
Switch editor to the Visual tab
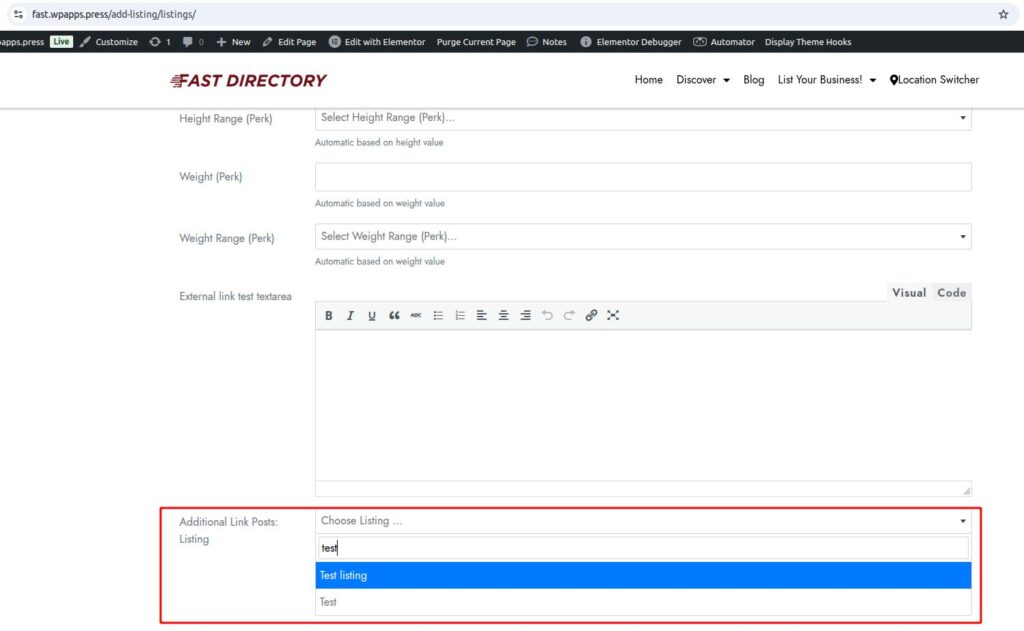click(x=908, y=293)
